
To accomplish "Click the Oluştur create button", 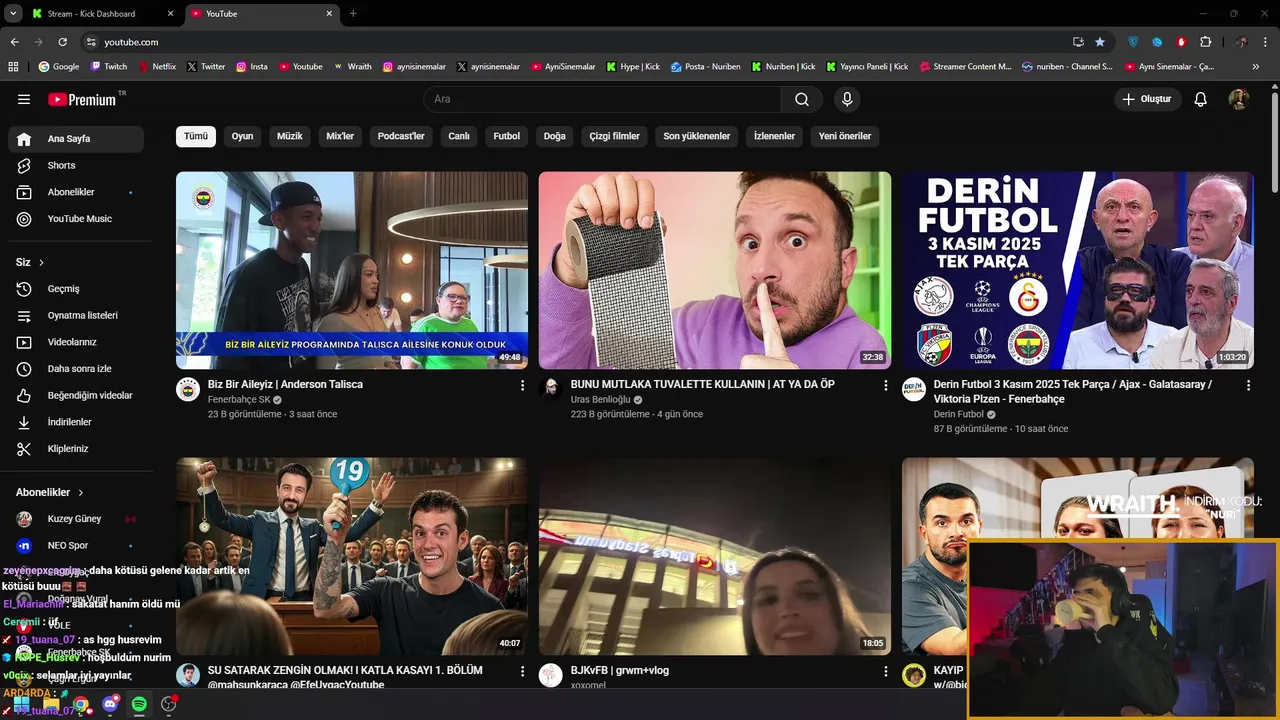I will coord(1148,99).
